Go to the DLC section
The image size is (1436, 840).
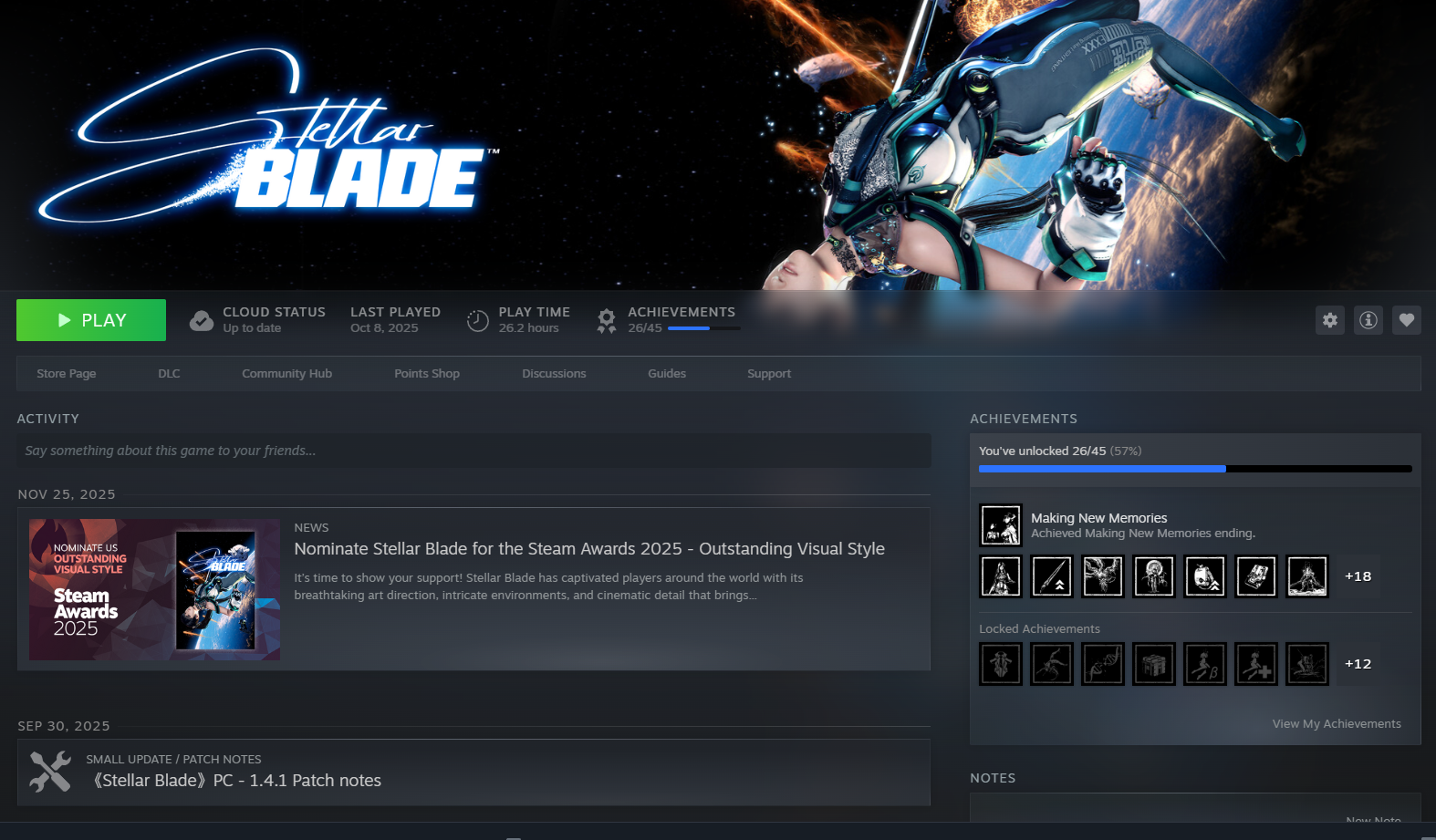[169, 374]
